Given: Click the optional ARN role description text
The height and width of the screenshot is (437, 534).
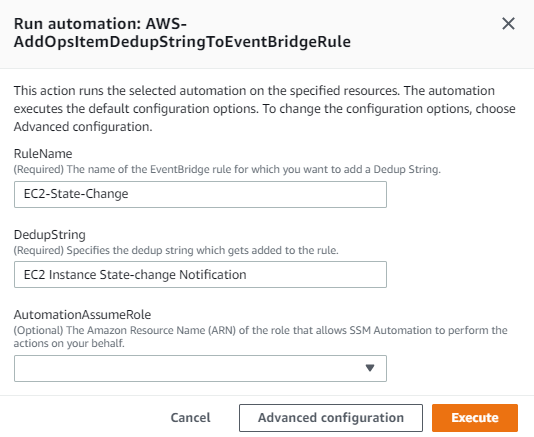Looking at the screenshot, I should point(261,337).
